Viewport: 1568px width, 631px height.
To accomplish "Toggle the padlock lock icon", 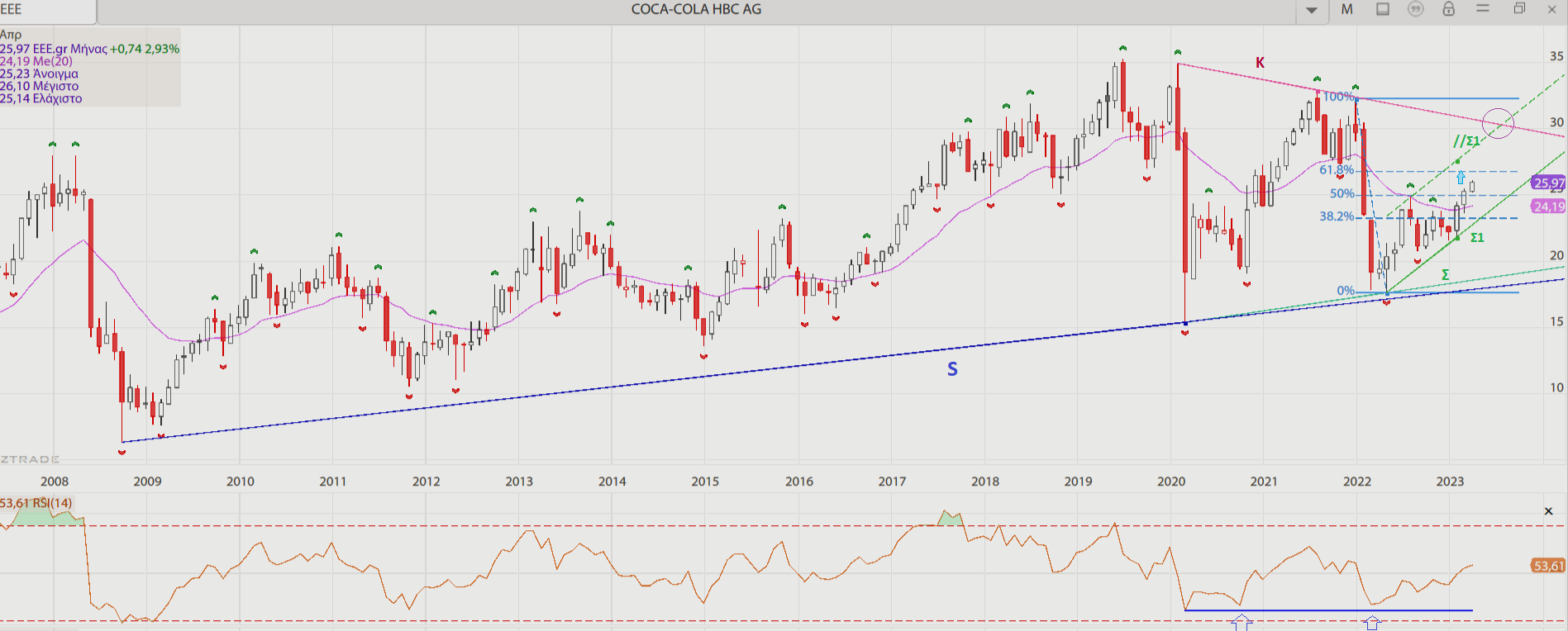I will [1449, 9].
